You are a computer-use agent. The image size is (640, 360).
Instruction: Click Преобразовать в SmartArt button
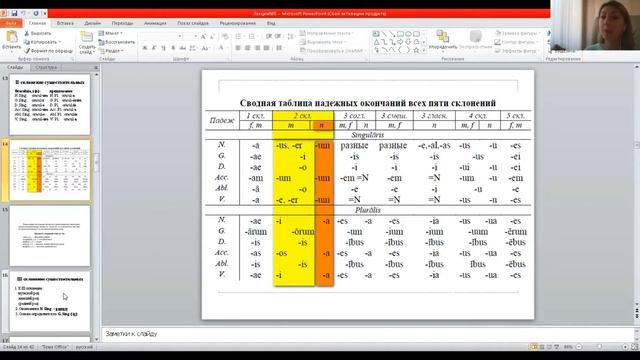(x=332, y=51)
